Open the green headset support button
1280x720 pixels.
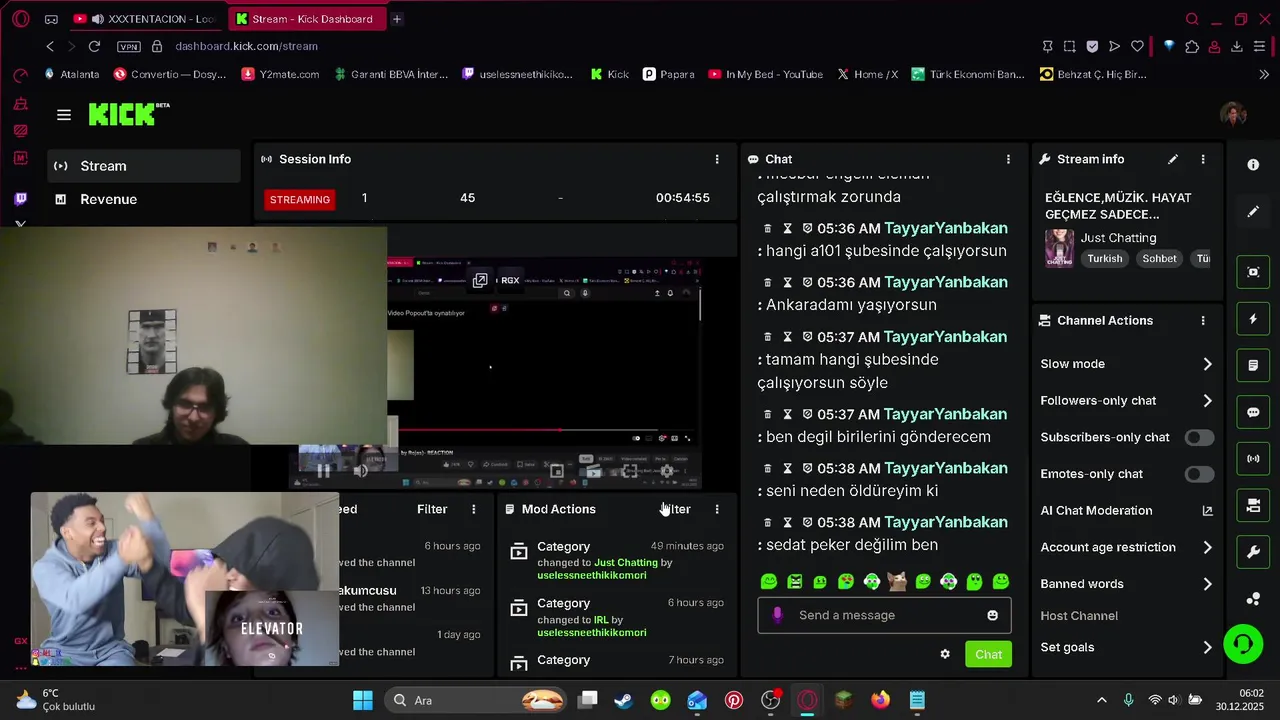tap(1243, 643)
